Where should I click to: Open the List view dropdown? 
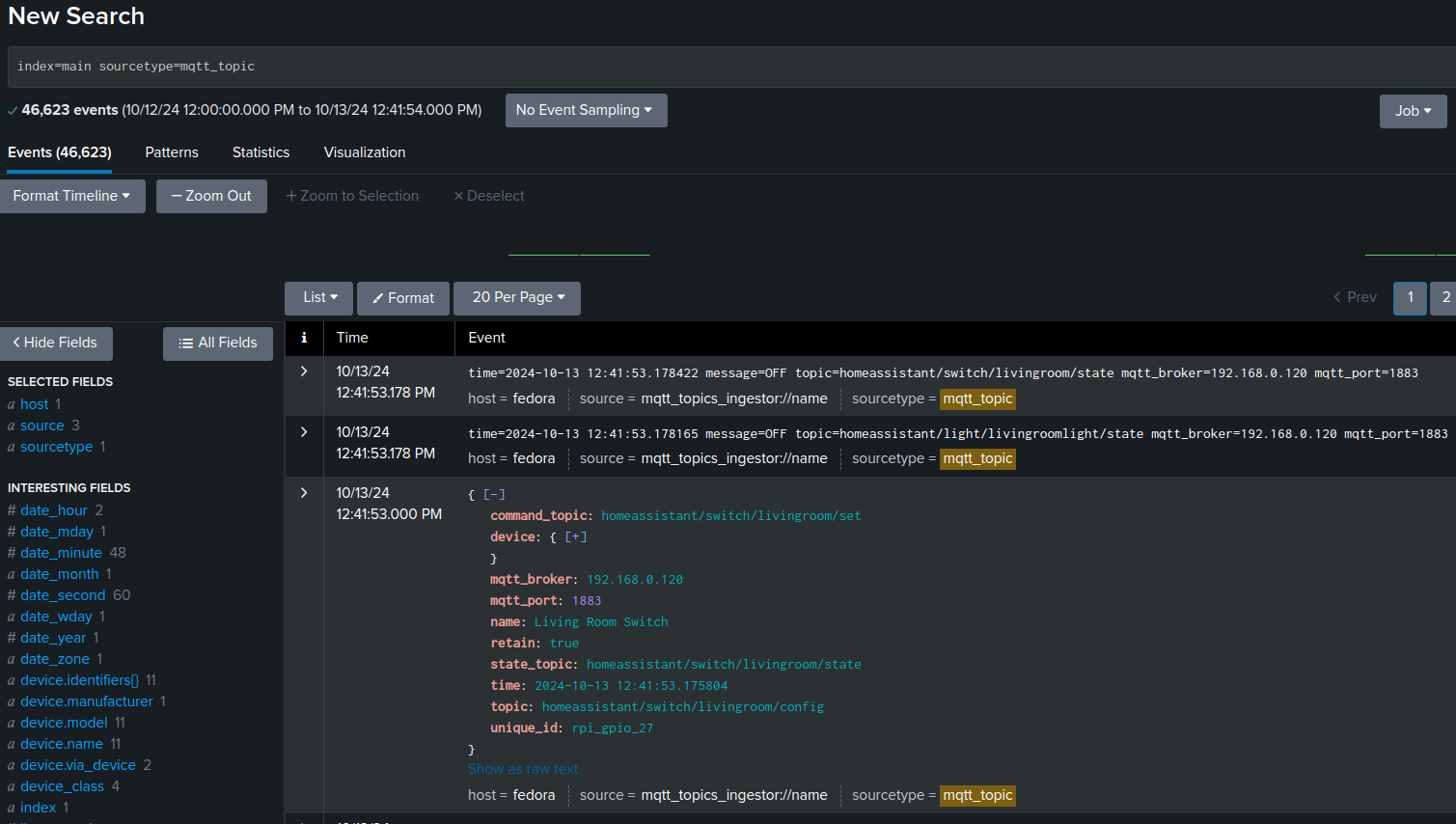[x=319, y=298]
